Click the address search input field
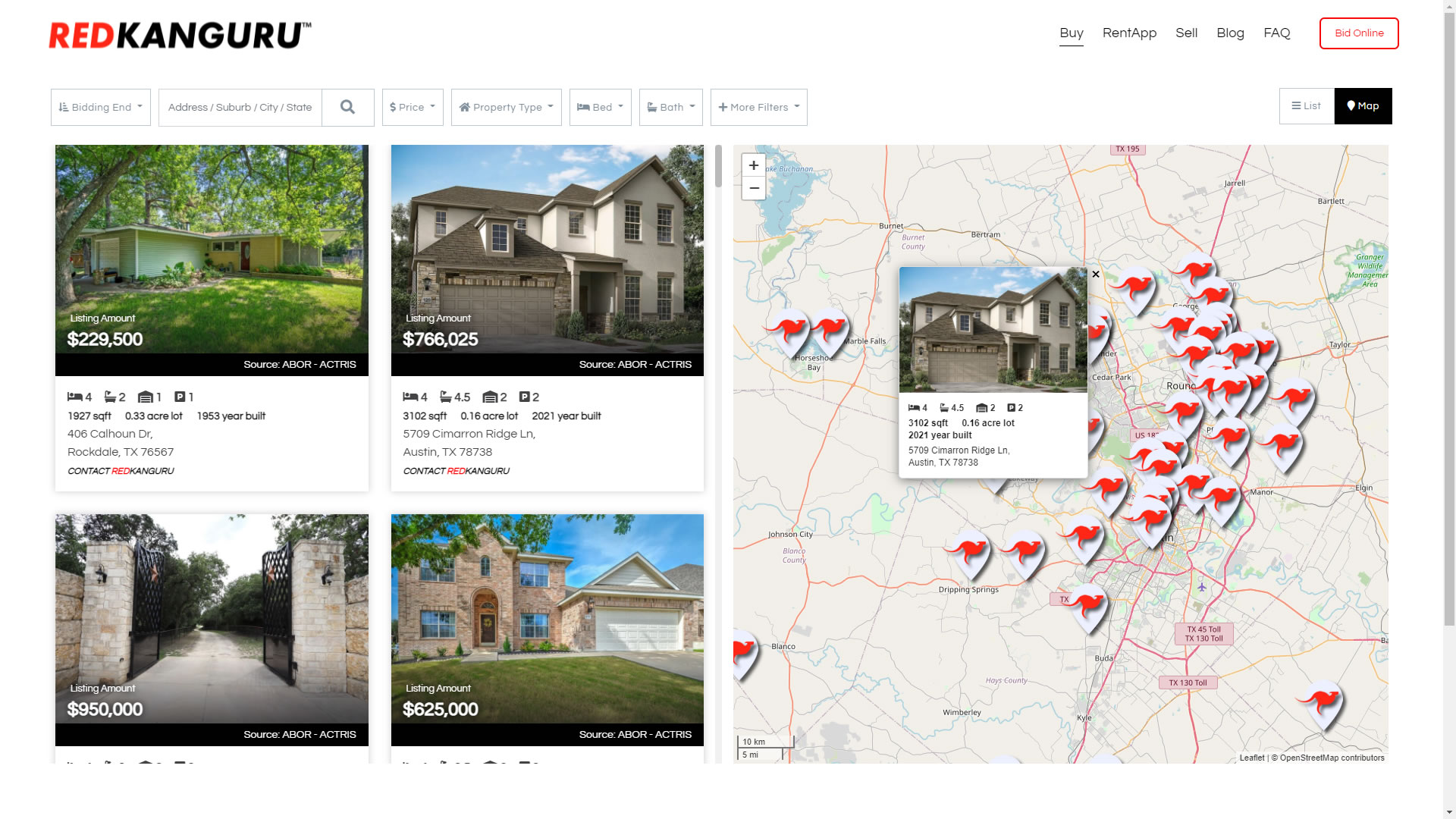 [x=240, y=107]
